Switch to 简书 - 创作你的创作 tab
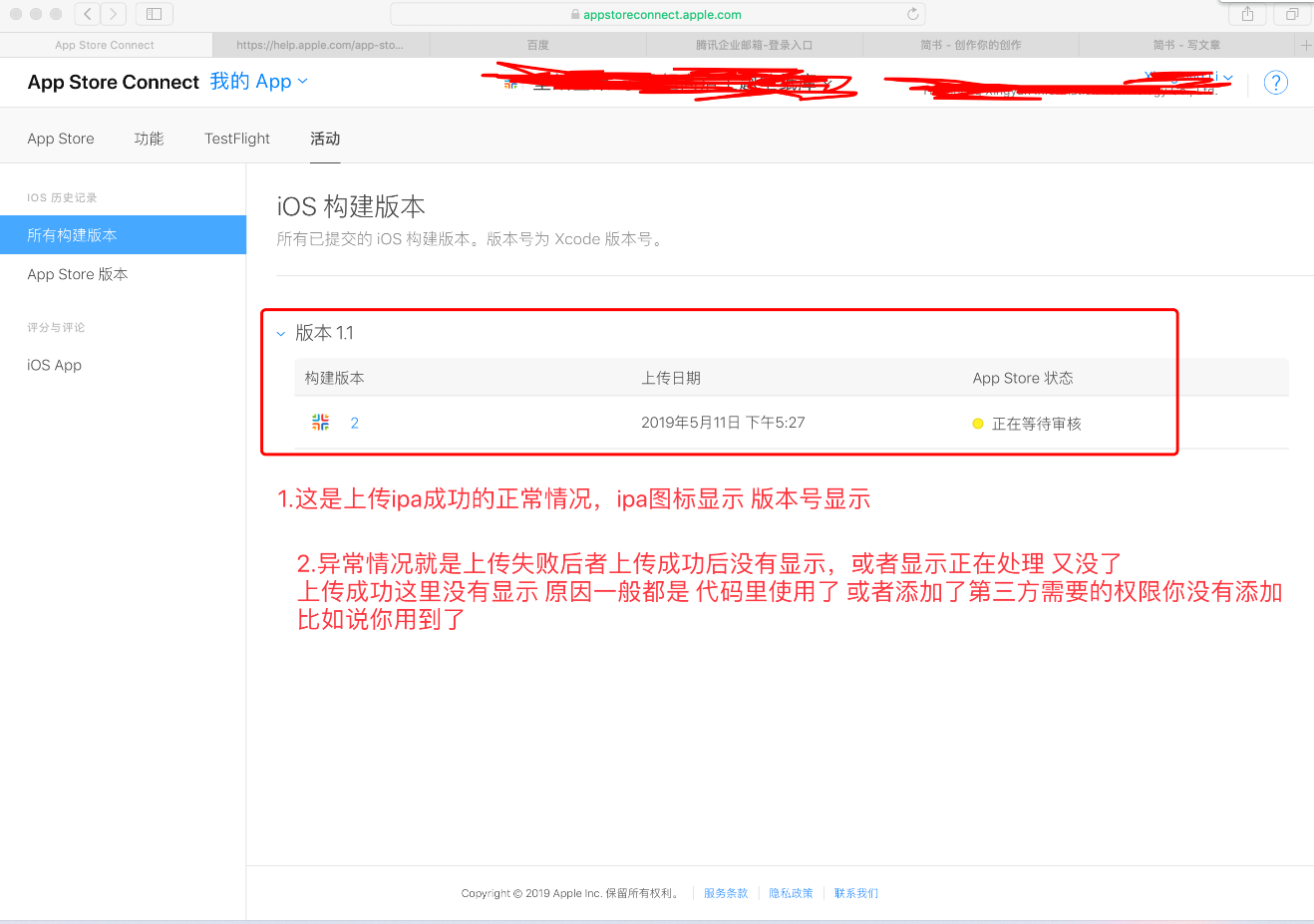The height and width of the screenshot is (924, 1314). [971, 45]
